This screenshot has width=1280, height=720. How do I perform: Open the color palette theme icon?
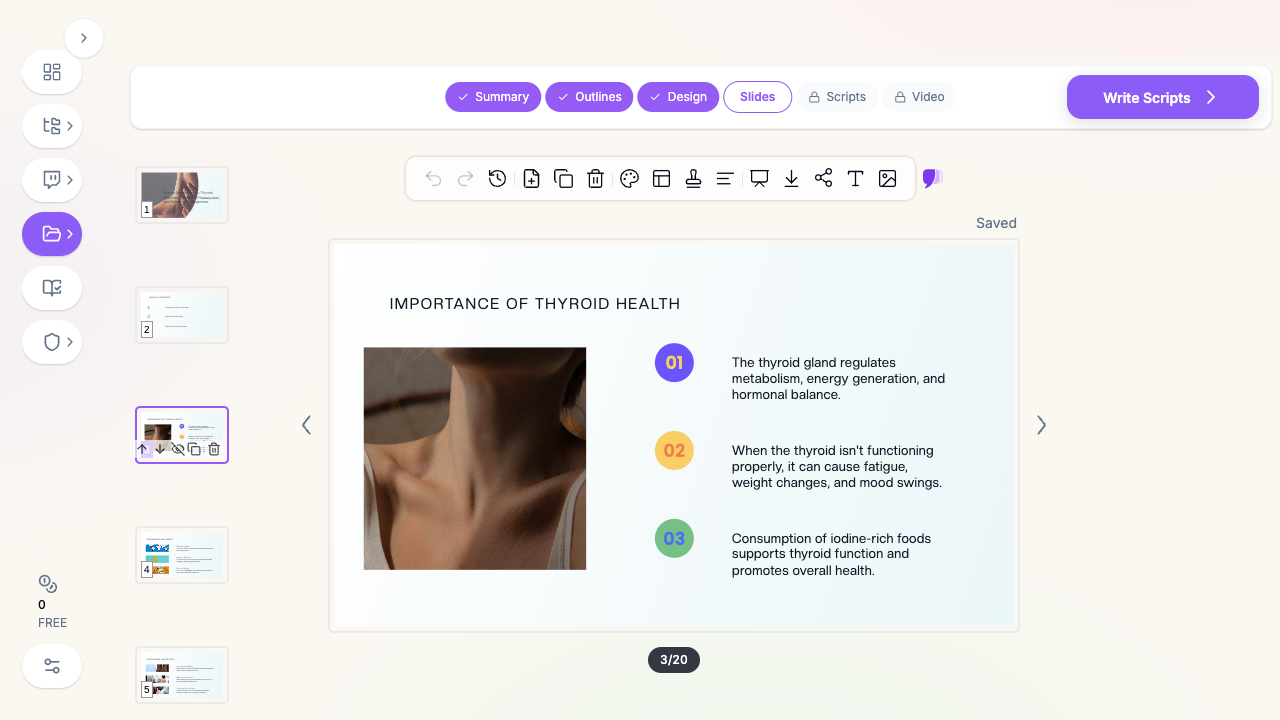click(x=629, y=179)
